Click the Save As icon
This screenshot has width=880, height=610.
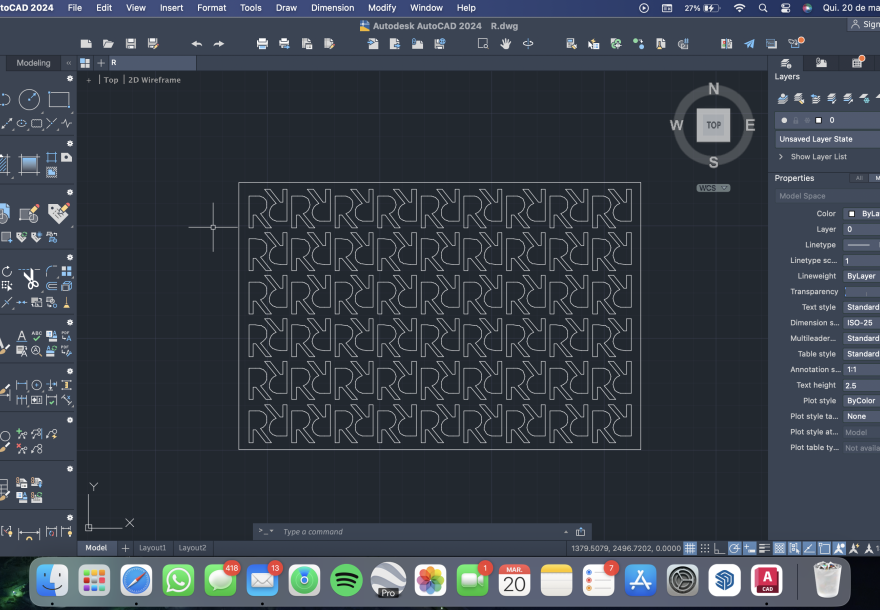pos(153,44)
